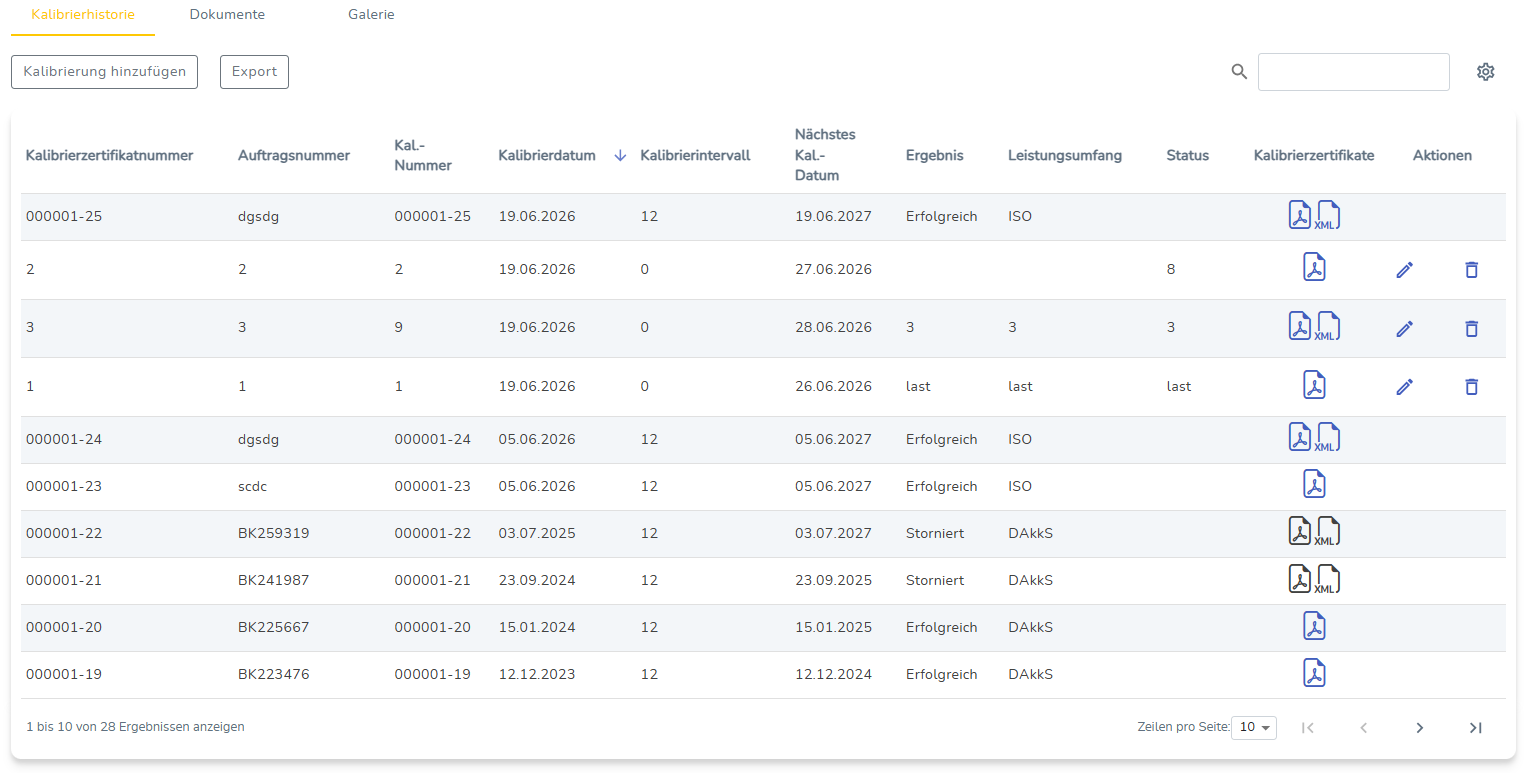Delete the calibration with status 'last'
Screen dimensions: 1526x773
(x=1471, y=386)
